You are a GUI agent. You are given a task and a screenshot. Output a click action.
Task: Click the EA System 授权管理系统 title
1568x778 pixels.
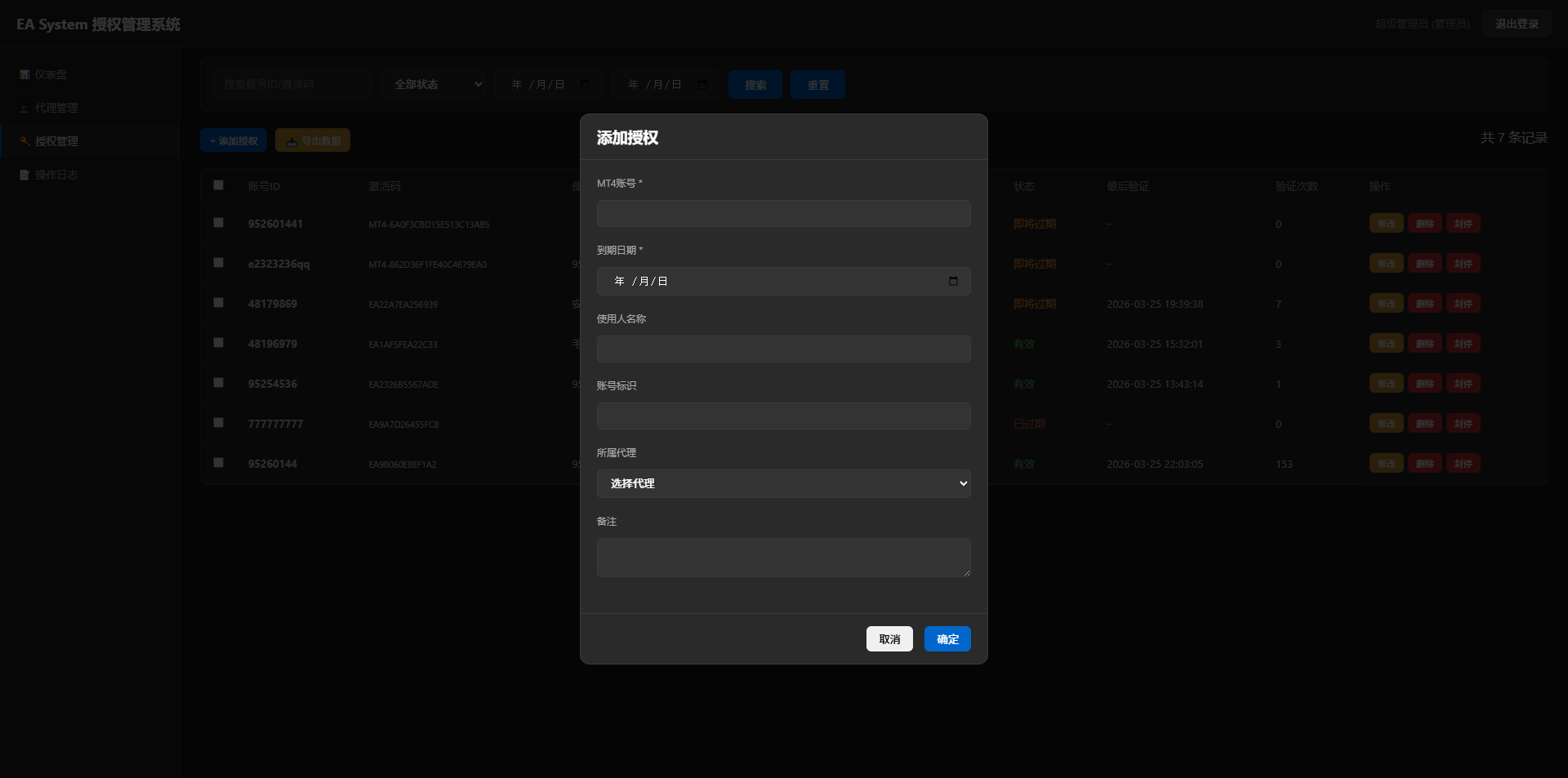tap(98, 24)
